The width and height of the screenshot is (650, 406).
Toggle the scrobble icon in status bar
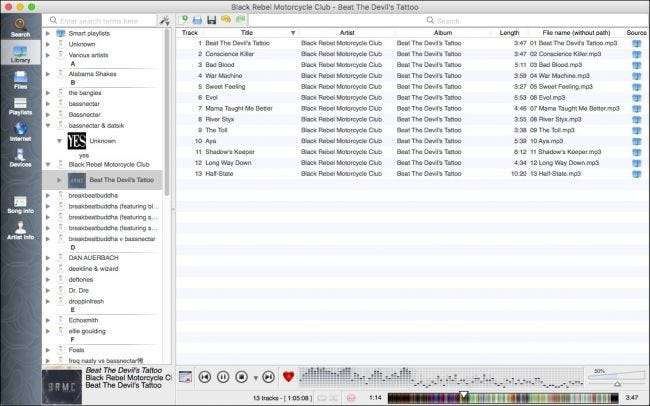(351, 398)
